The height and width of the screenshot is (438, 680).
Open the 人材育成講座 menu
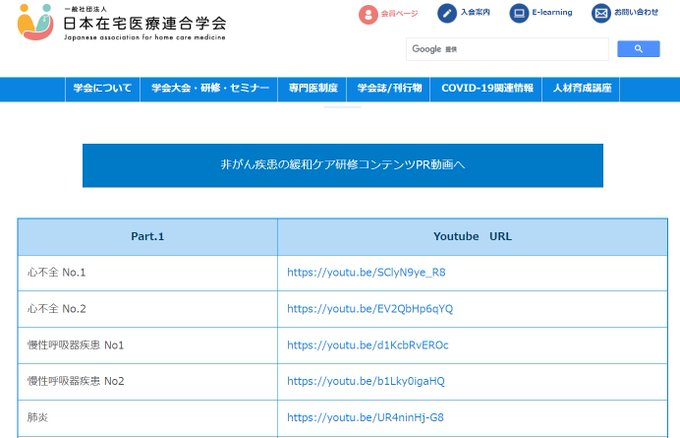(x=582, y=89)
